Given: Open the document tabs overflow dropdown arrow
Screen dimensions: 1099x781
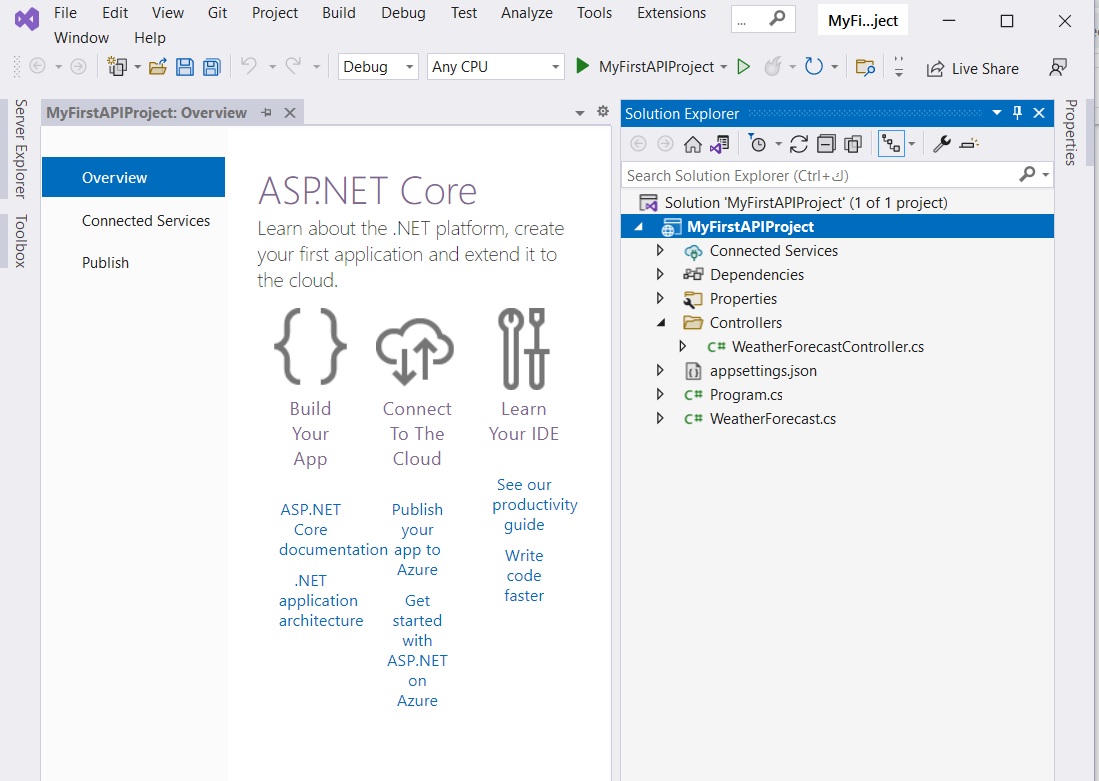Looking at the screenshot, I should (x=580, y=113).
